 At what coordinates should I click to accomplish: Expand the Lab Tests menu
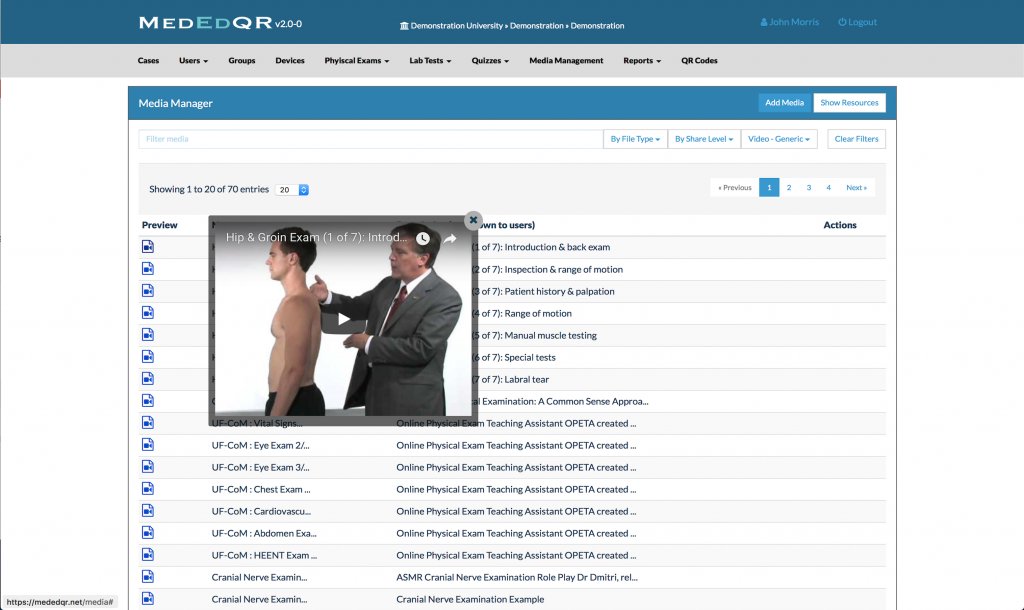(x=430, y=61)
